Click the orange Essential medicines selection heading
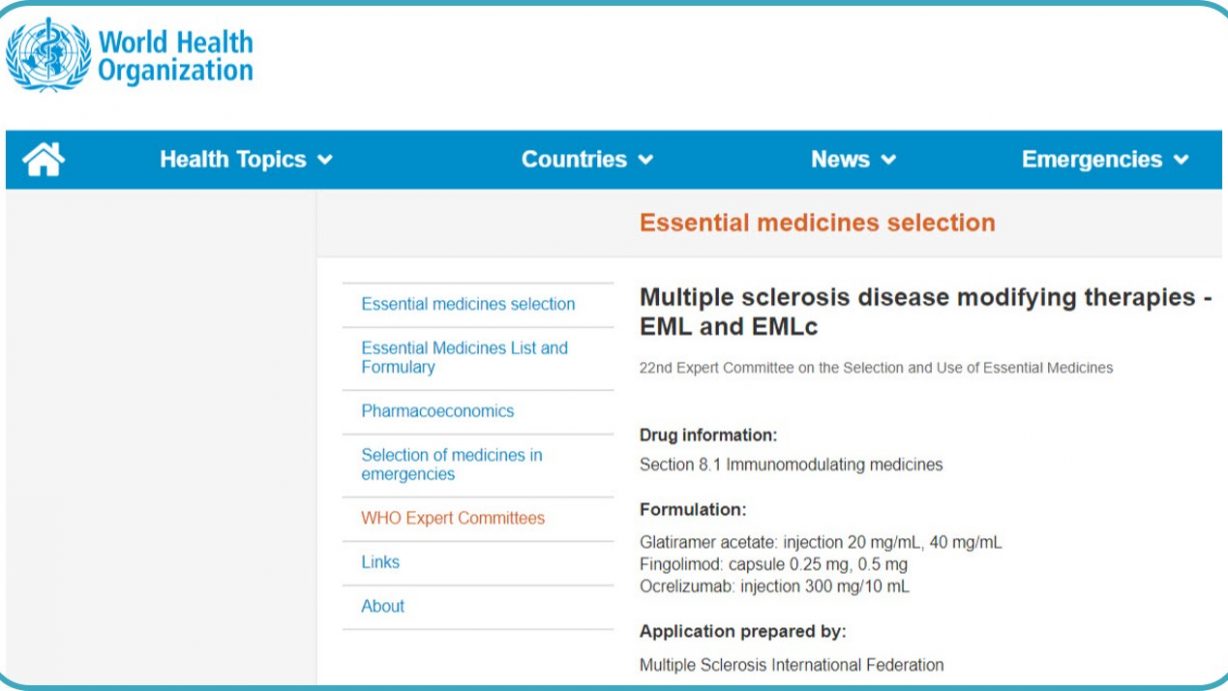The height and width of the screenshot is (691, 1228). [x=817, y=222]
